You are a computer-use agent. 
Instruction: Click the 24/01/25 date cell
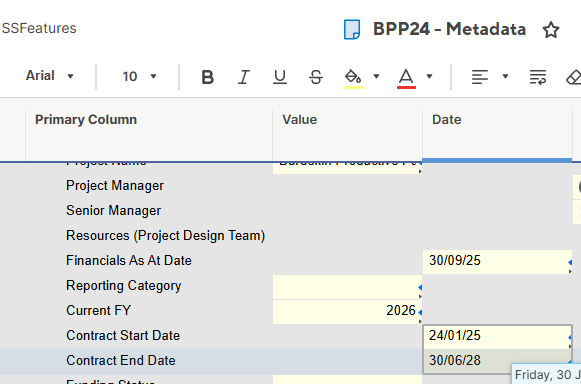pos(497,337)
